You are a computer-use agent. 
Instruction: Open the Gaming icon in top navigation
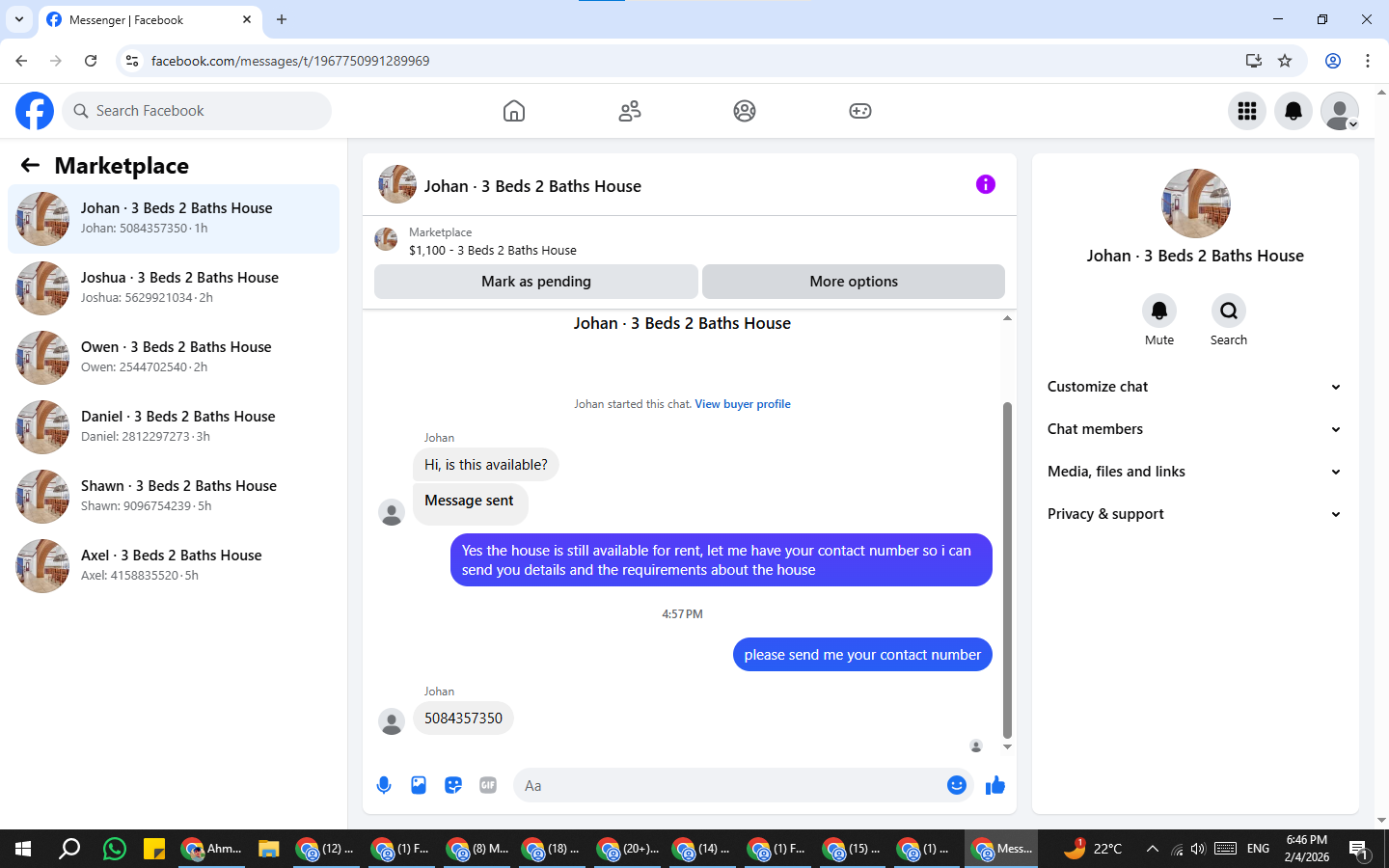(x=860, y=111)
